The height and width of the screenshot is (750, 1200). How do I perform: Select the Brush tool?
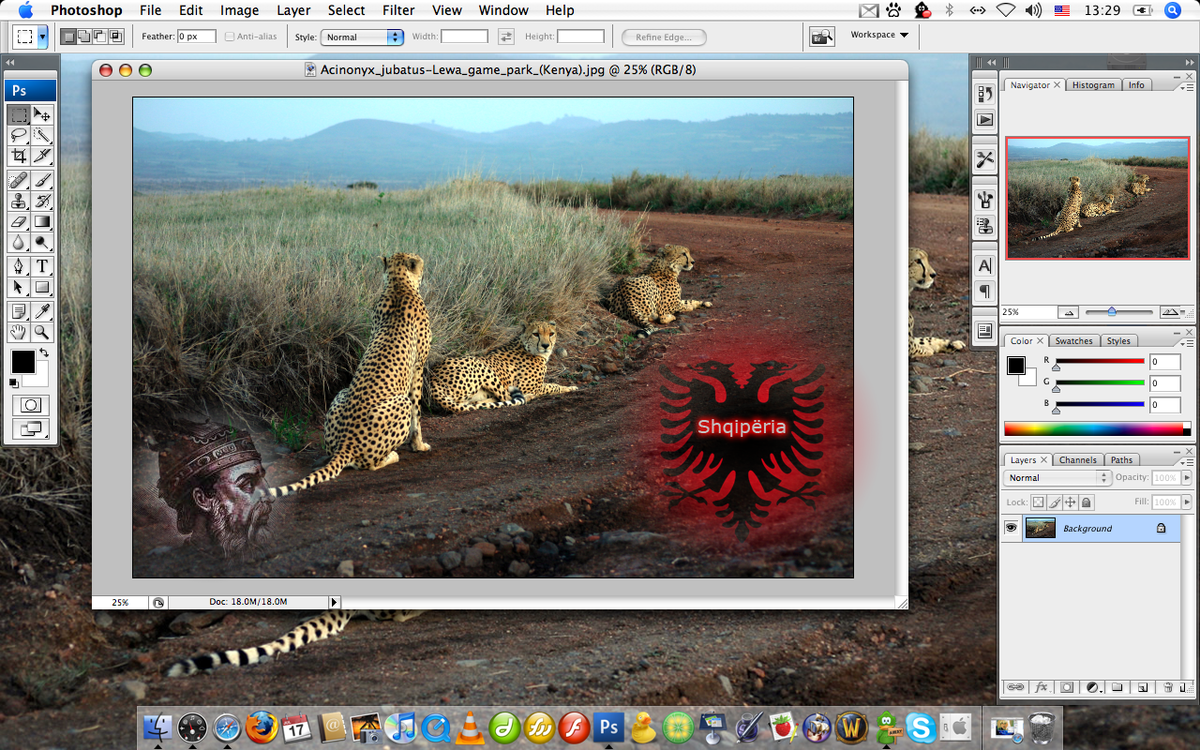coord(42,180)
